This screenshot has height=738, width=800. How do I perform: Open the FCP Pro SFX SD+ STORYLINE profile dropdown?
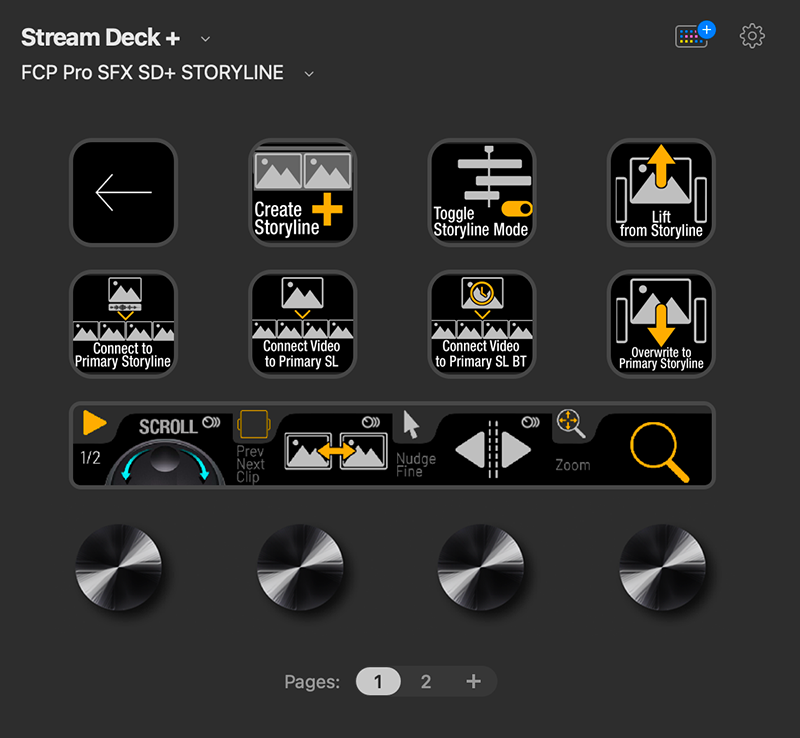(x=308, y=73)
